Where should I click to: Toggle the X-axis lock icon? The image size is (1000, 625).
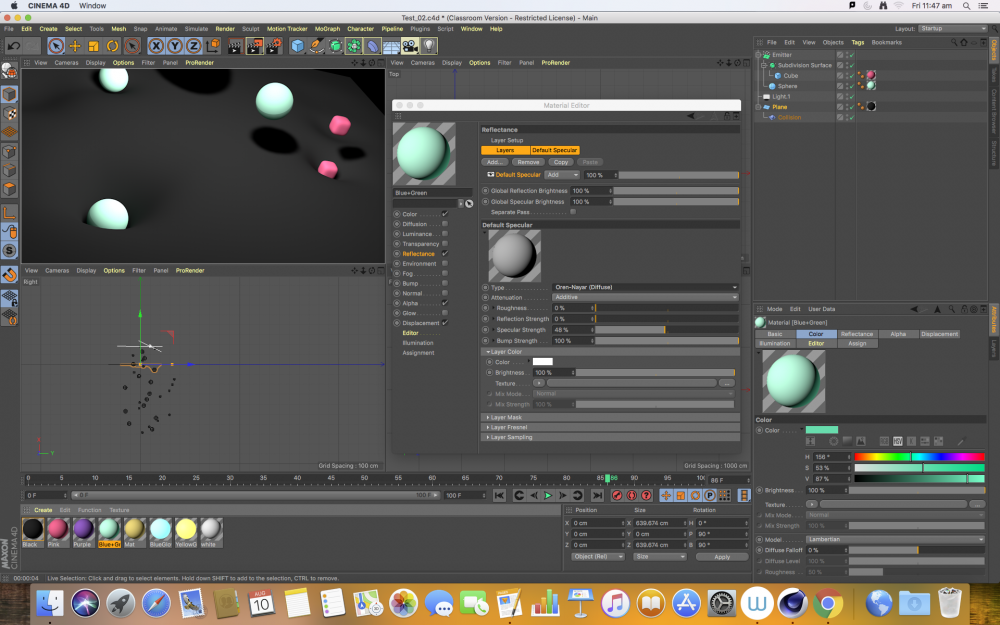click(x=156, y=46)
